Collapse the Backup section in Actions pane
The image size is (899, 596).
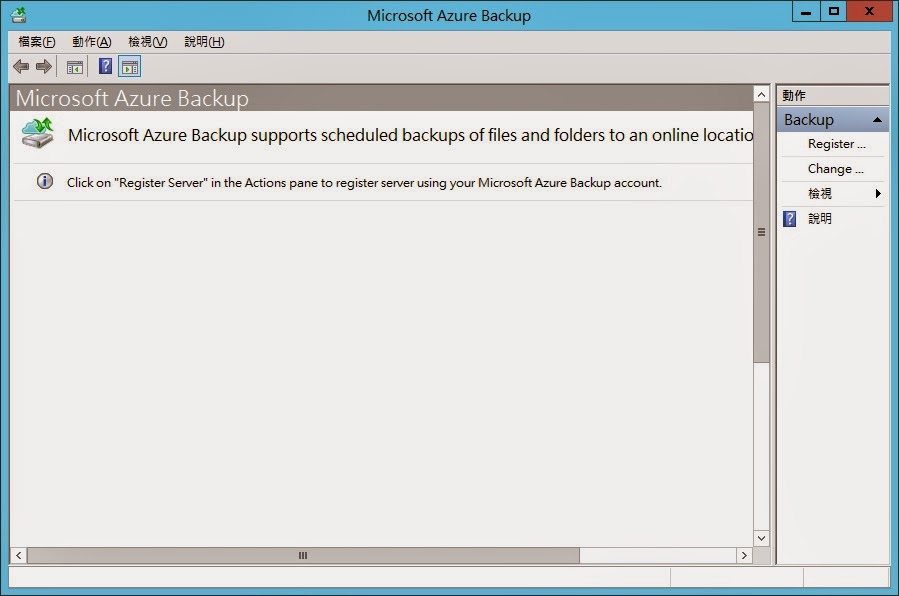pos(877,120)
